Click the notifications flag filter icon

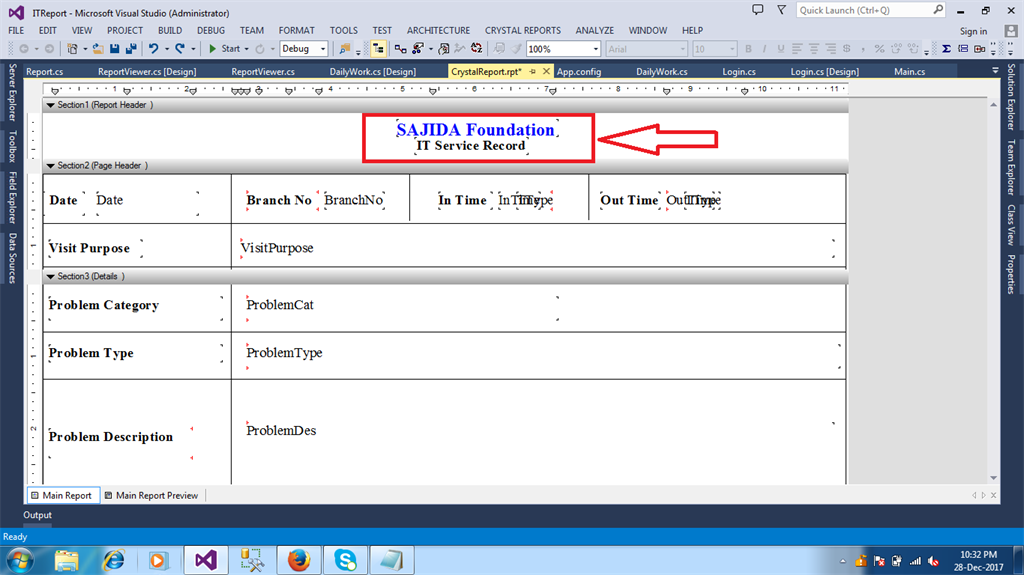pyautogui.click(x=782, y=10)
